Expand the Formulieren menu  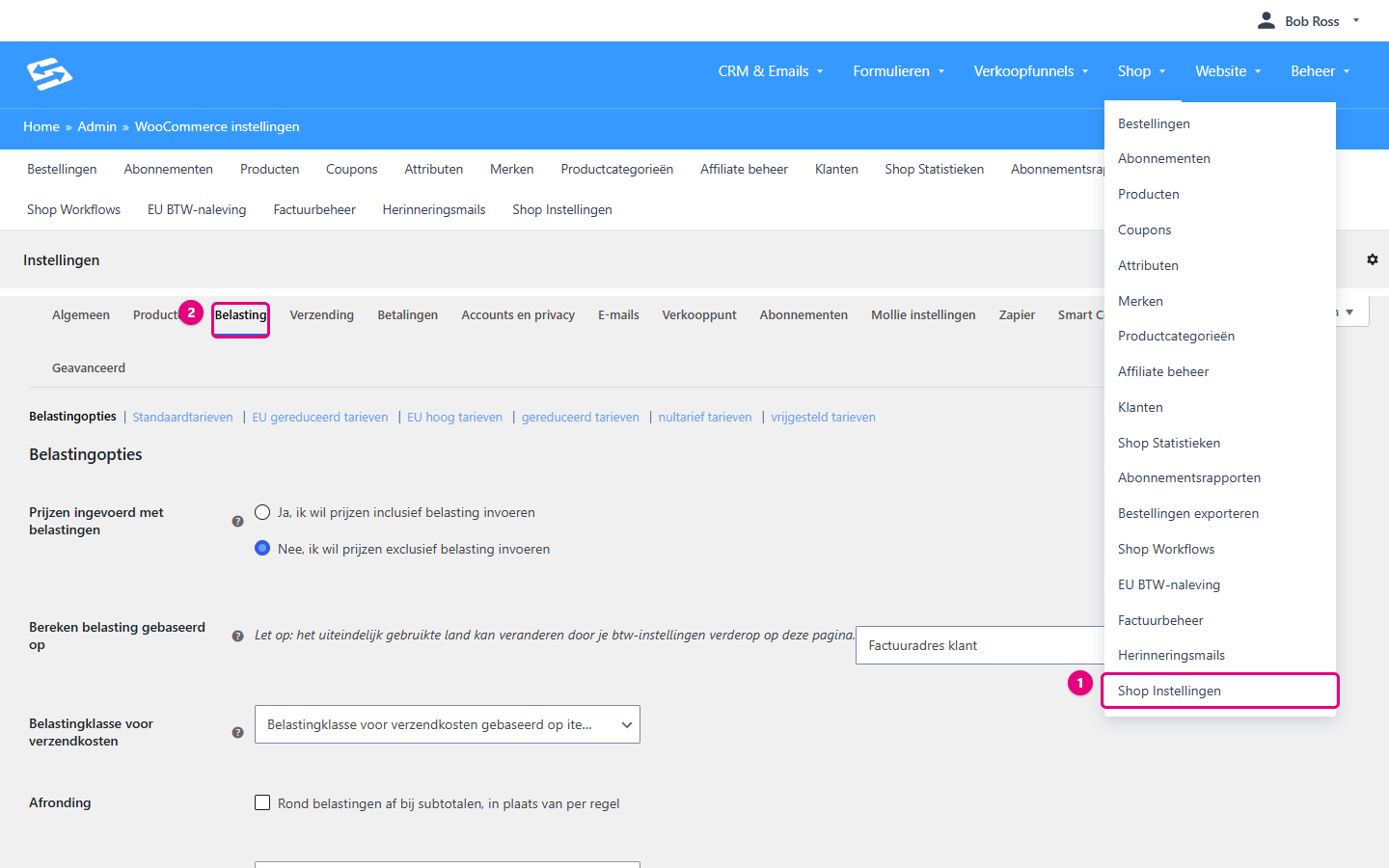(x=899, y=71)
